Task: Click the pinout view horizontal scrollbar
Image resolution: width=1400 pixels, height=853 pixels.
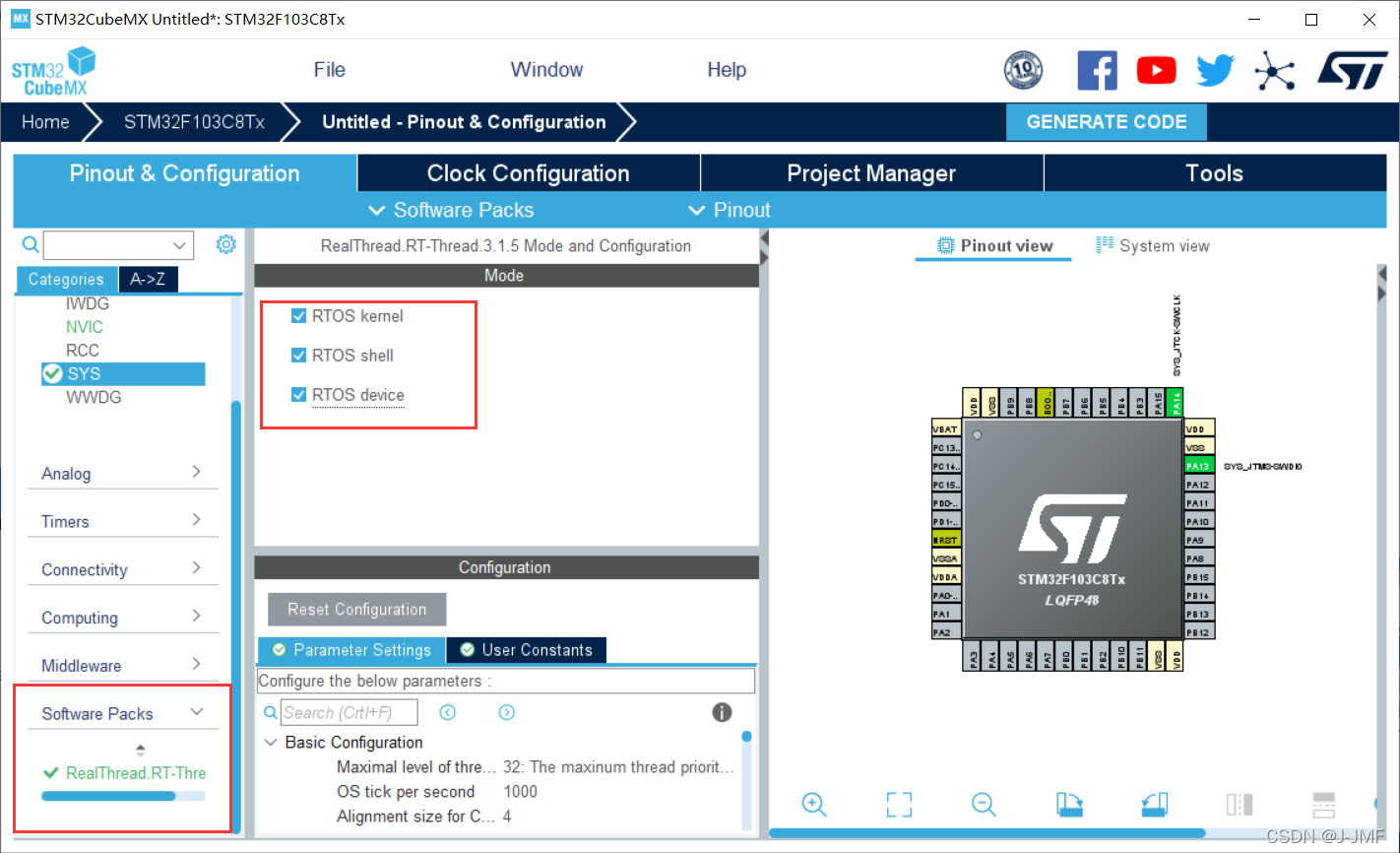Action: 987,833
